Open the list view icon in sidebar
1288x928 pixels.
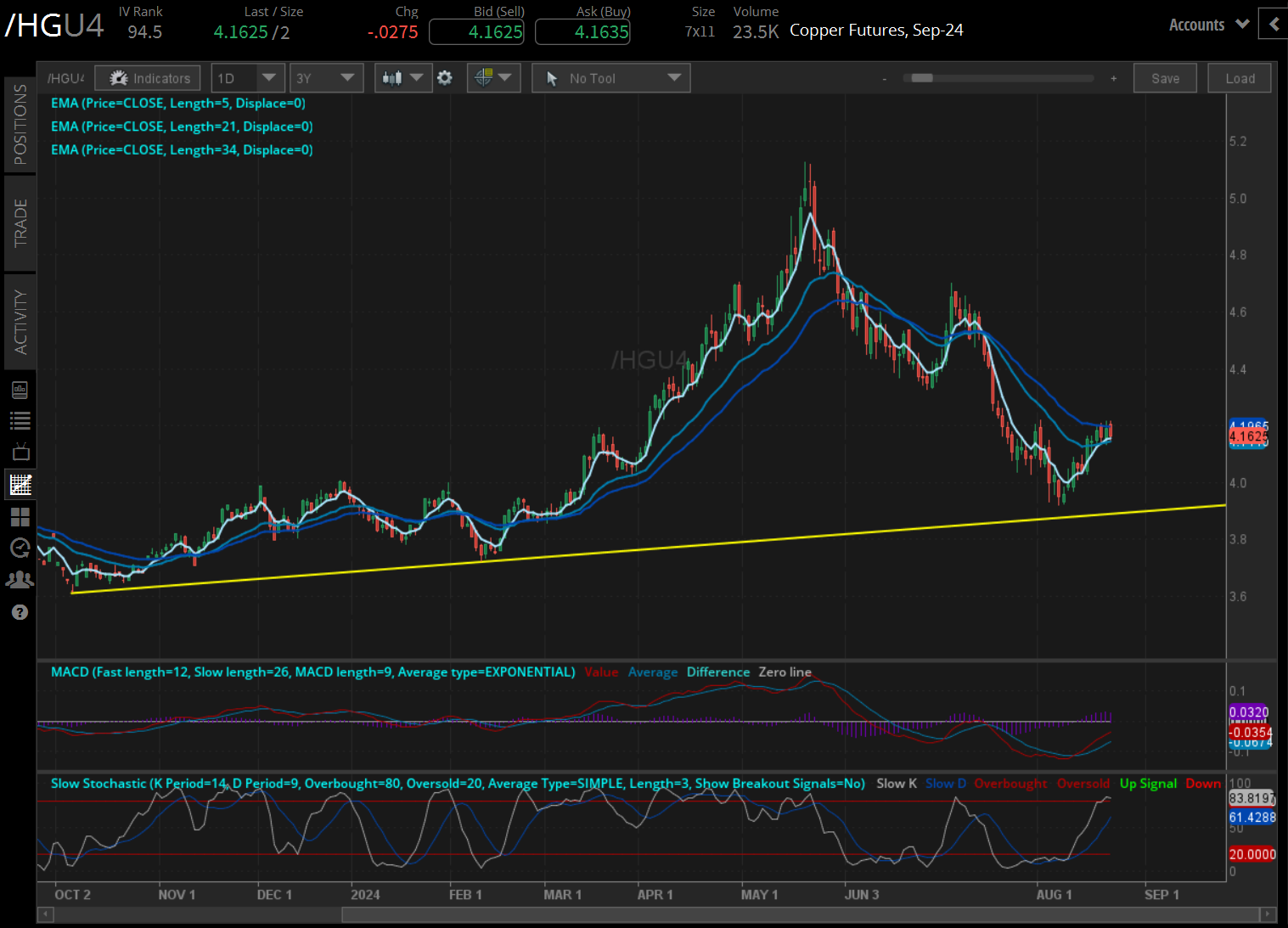pyautogui.click(x=20, y=420)
